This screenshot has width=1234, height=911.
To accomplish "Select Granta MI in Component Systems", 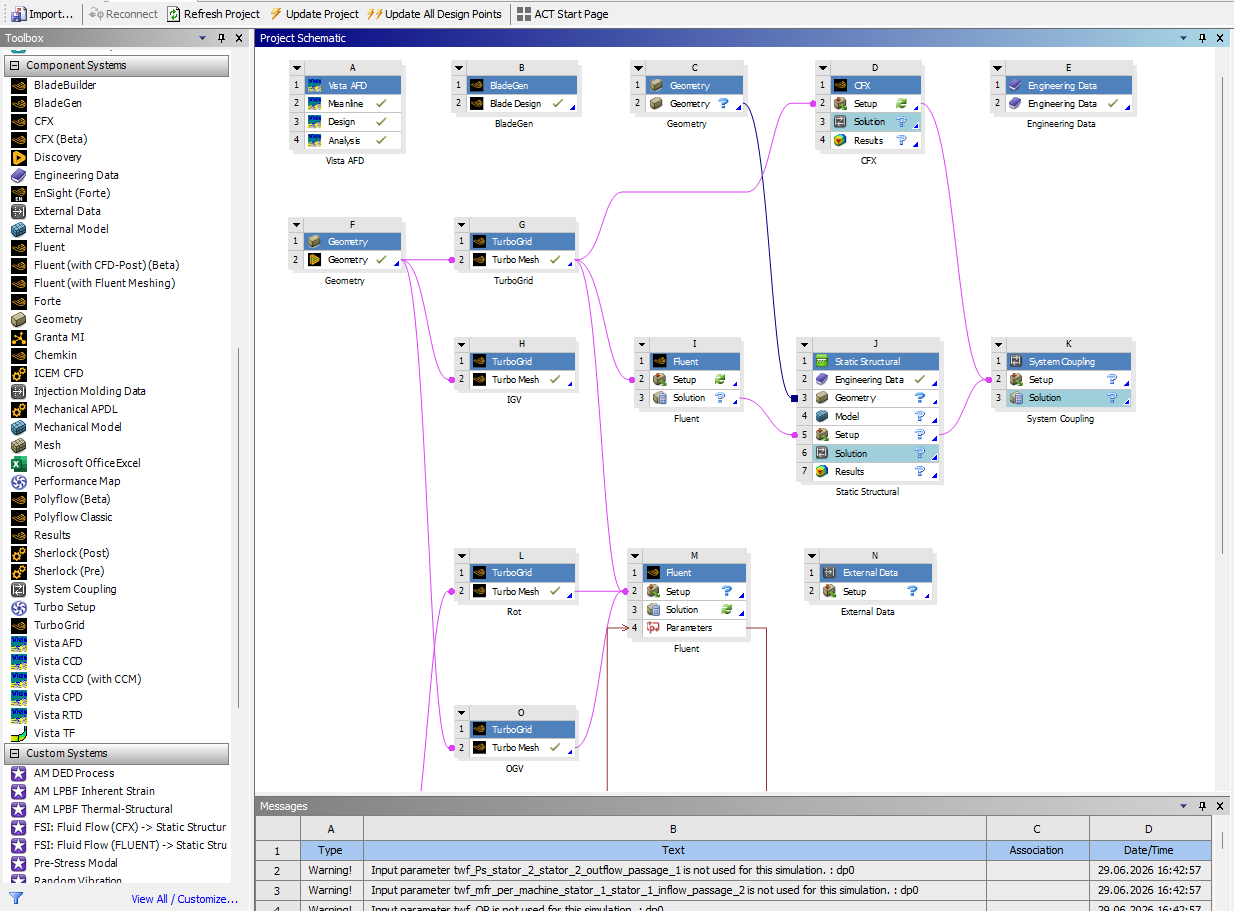I will click(58, 337).
